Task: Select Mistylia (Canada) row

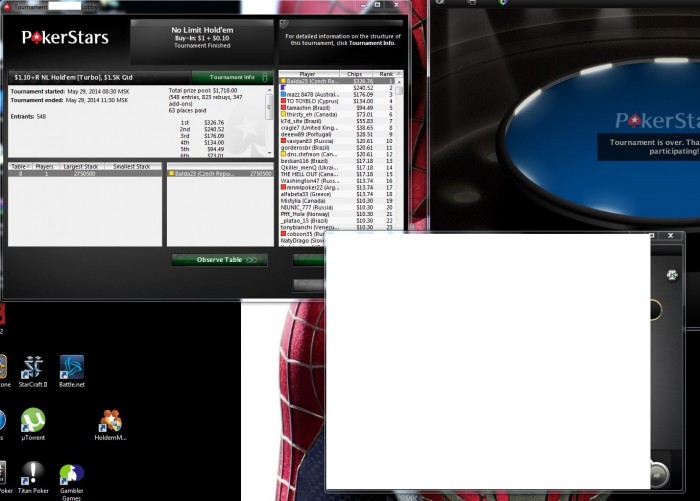Action: 337,201
